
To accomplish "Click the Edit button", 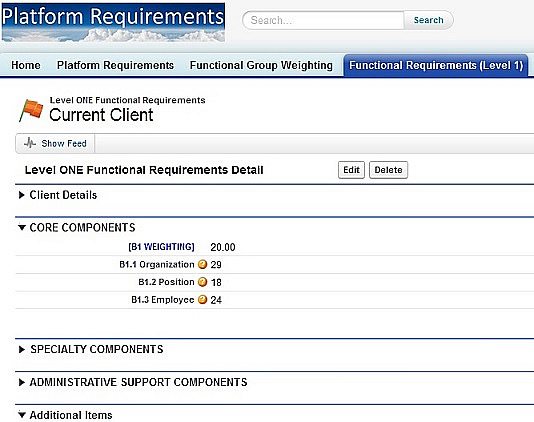I will pos(351,170).
